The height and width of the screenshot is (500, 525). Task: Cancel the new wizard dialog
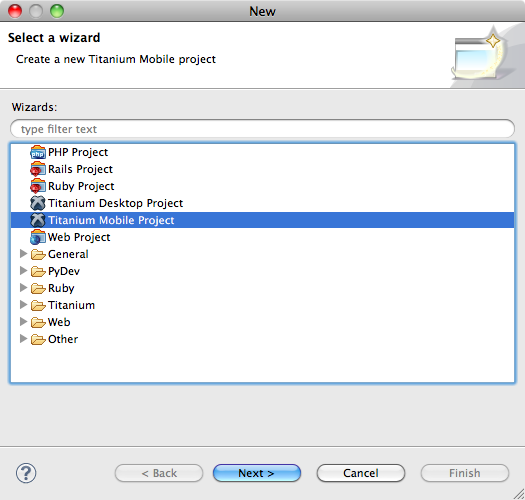pos(361,473)
